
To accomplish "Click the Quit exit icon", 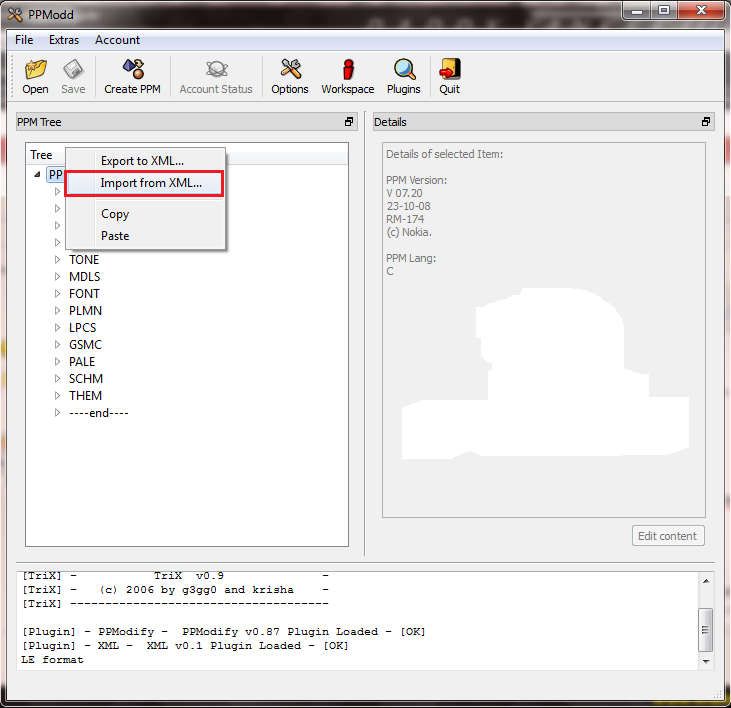I will click(x=449, y=69).
